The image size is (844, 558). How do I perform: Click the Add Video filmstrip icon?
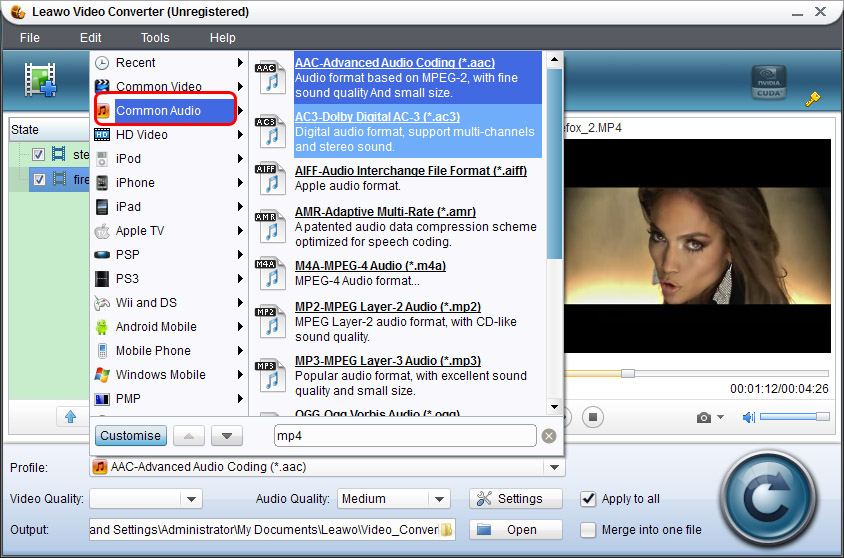pyautogui.click(x=40, y=80)
